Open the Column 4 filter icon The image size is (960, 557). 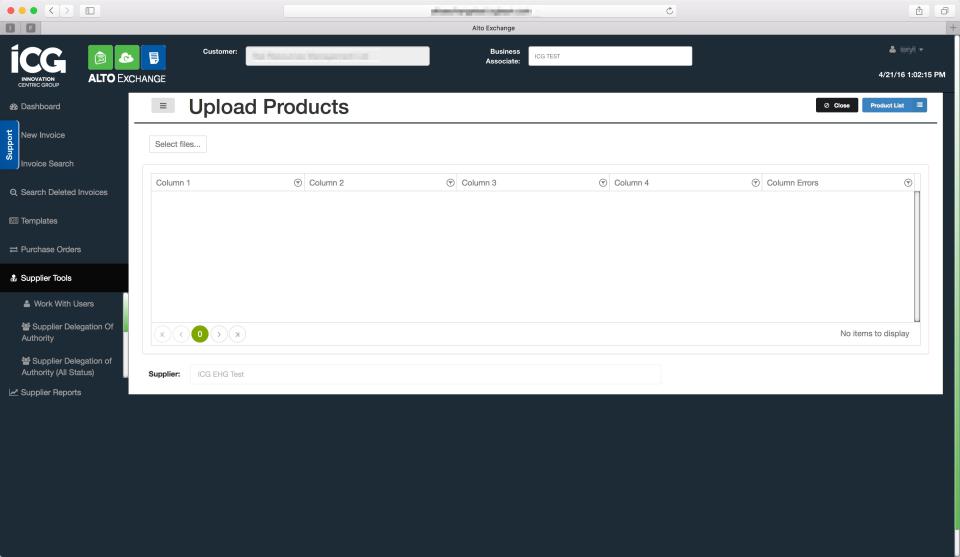pos(755,183)
